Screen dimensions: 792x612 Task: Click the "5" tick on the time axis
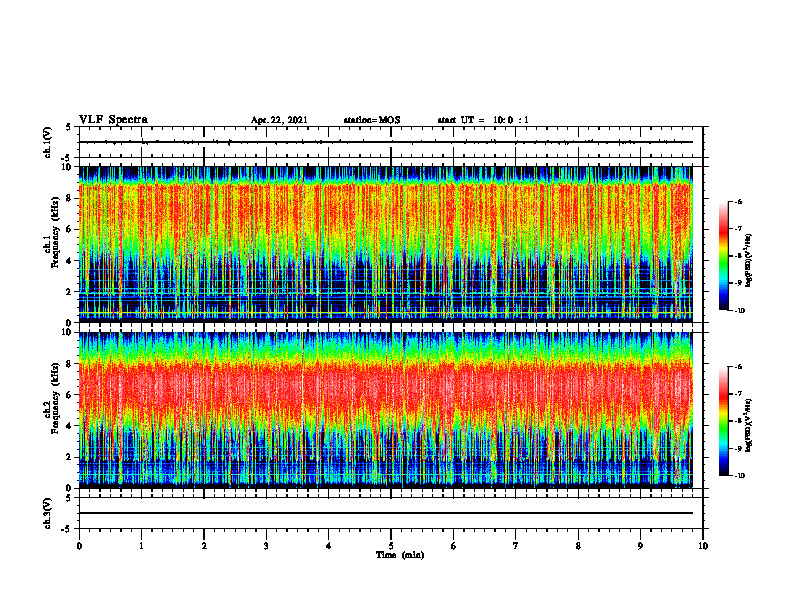click(391, 546)
